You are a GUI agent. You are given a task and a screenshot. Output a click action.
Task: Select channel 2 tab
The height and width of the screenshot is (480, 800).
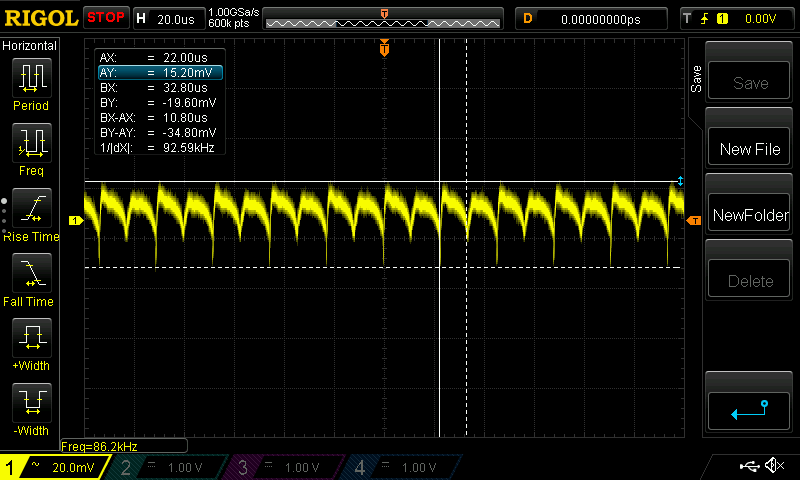pos(168,467)
